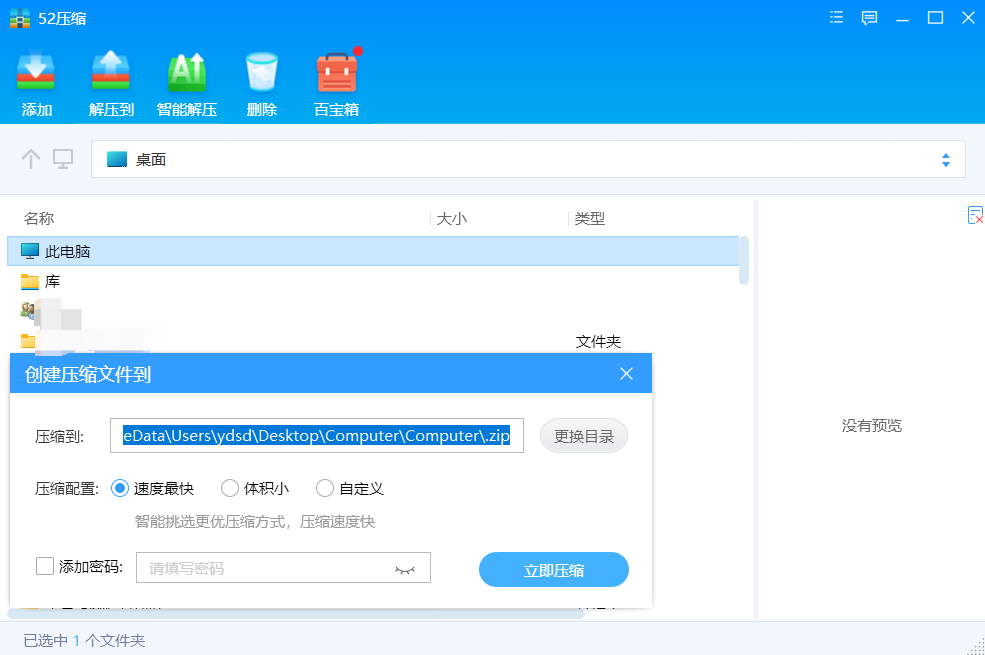Close the 创建压缩文件到 dialog

[626, 373]
